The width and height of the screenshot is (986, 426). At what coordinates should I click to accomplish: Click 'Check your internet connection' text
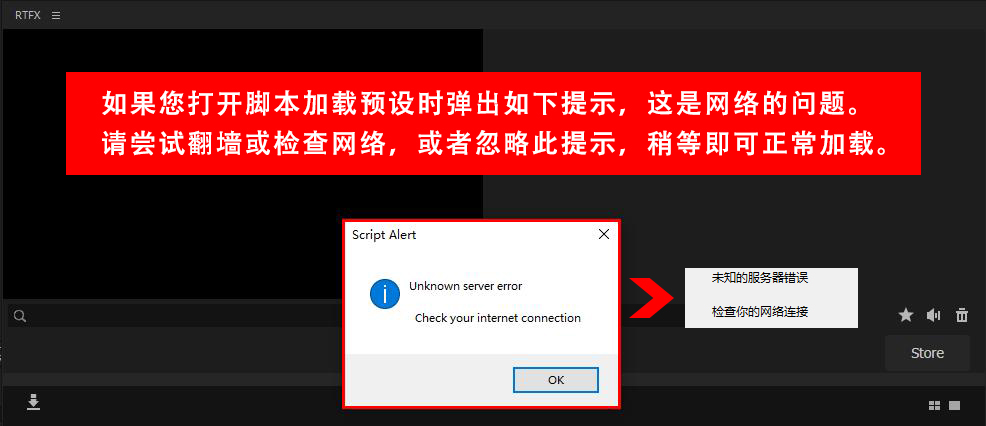[497, 318]
